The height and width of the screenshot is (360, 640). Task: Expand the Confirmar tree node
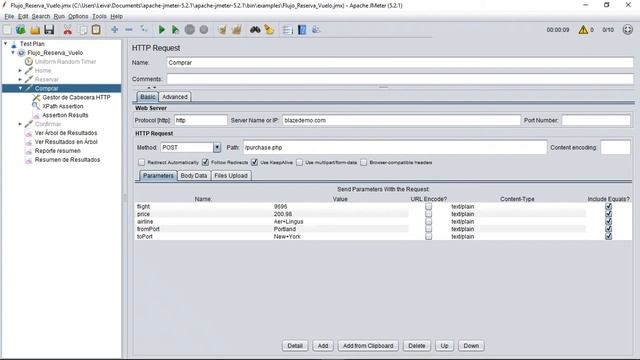click(x=20, y=124)
